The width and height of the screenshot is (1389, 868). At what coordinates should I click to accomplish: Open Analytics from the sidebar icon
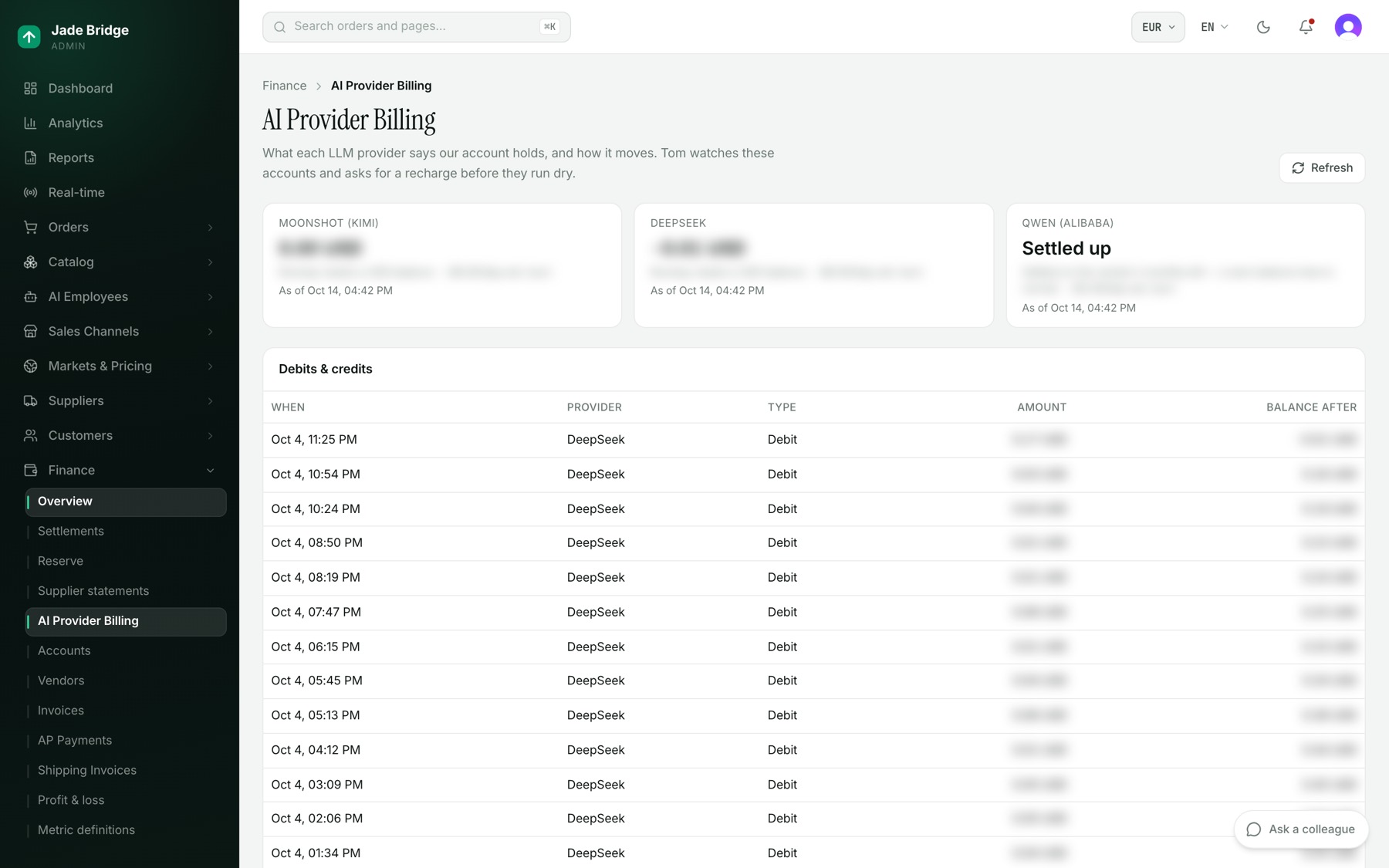tap(30, 123)
